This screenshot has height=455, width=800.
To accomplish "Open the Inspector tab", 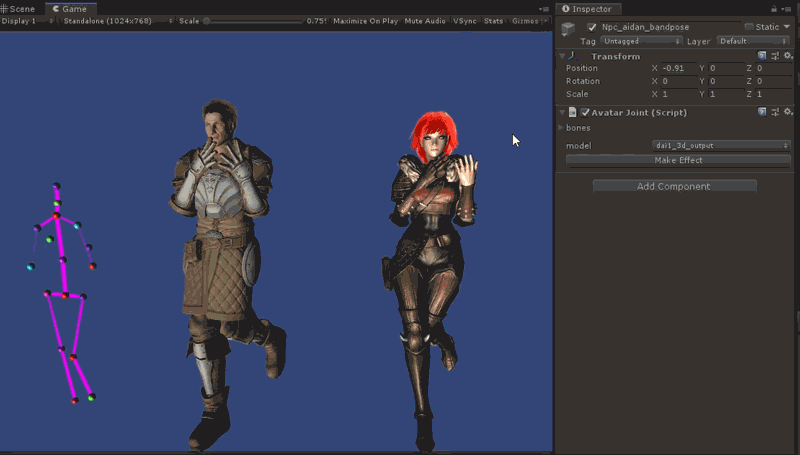I will [588, 9].
